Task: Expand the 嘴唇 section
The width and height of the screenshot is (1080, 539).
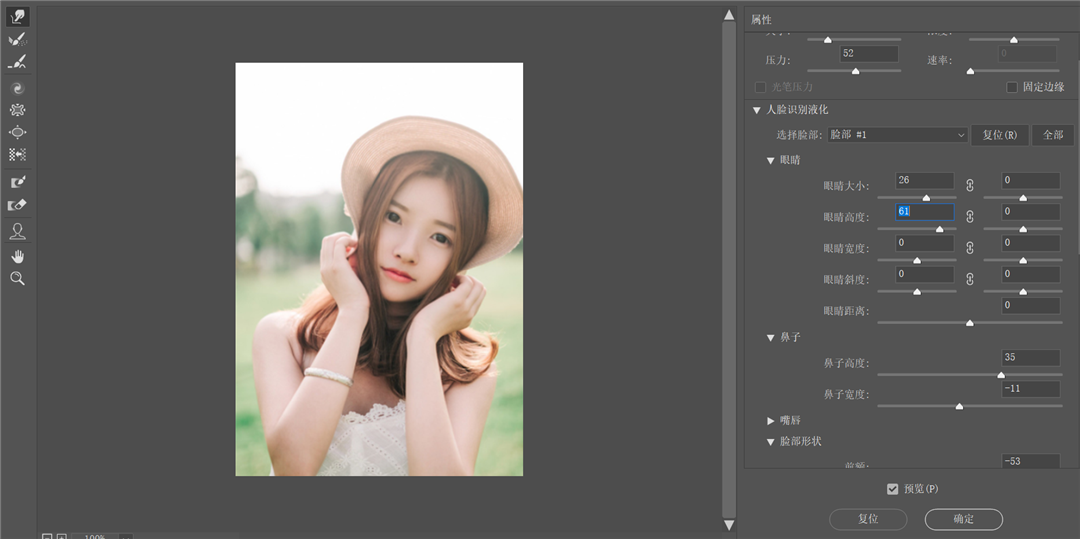Action: (x=771, y=421)
